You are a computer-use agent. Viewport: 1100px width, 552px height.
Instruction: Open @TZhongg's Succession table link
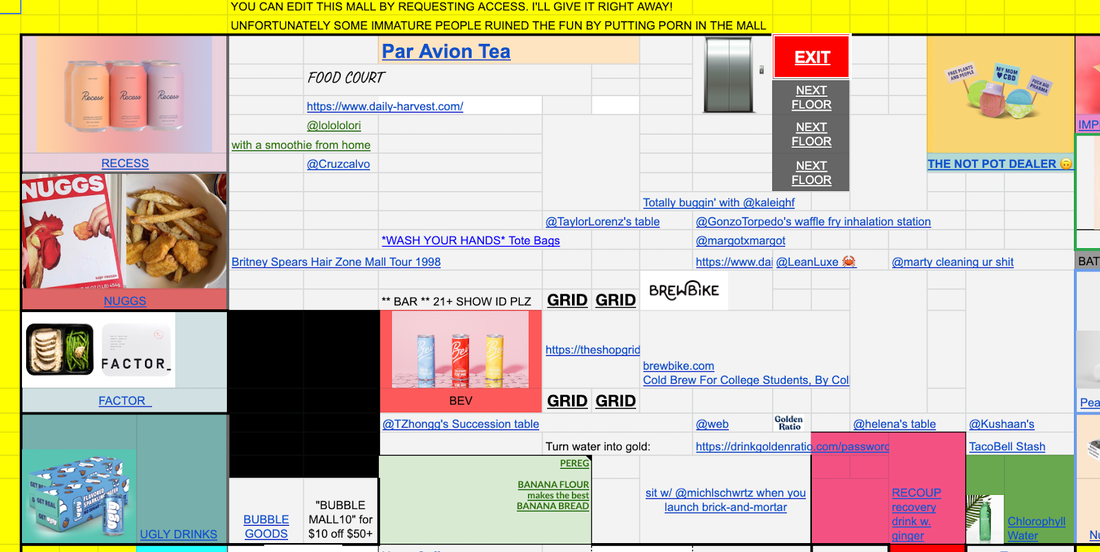click(460, 424)
